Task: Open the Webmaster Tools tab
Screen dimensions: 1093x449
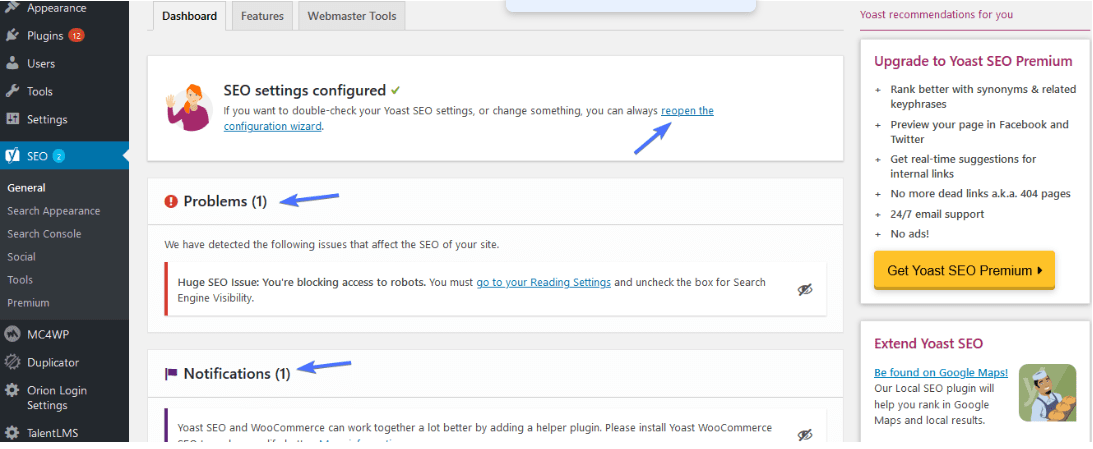Action: point(351,16)
